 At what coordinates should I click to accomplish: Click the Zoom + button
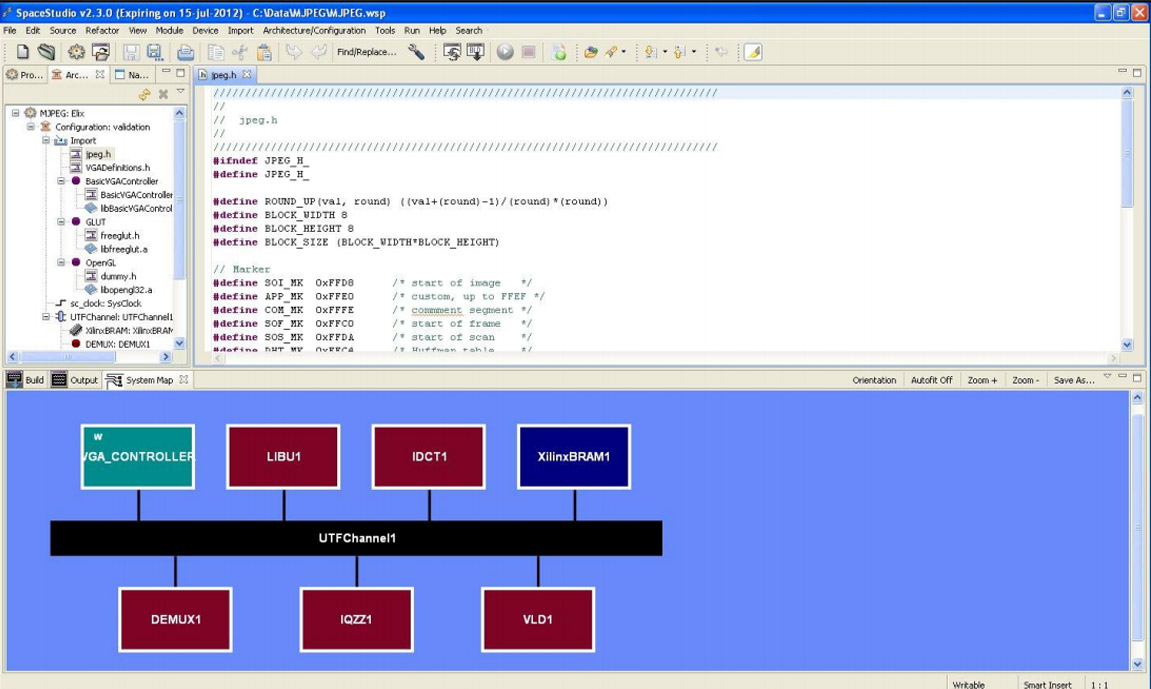(982, 380)
